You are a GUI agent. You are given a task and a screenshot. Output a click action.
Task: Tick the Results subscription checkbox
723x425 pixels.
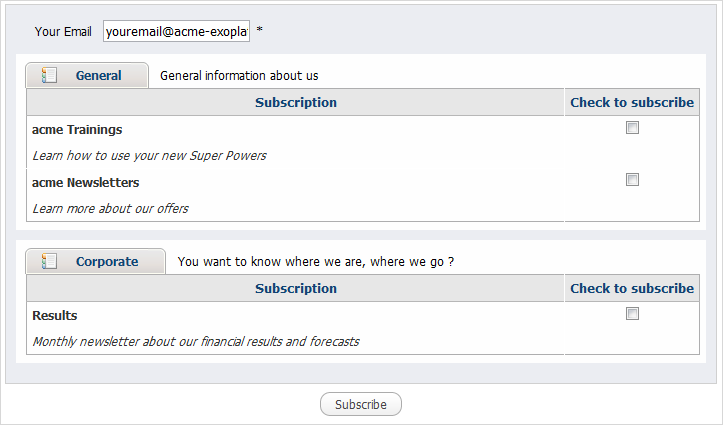click(x=632, y=313)
